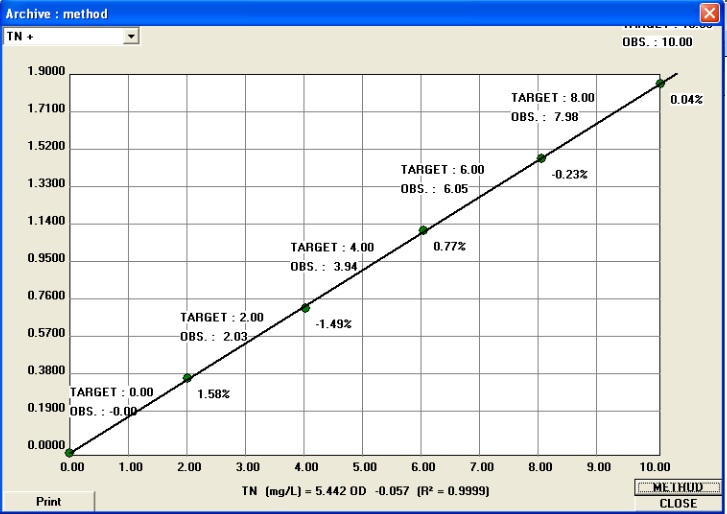Select the calibration point at the origin
Screen dimensions: 727x514
pyautogui.click(x=69, y=453)
